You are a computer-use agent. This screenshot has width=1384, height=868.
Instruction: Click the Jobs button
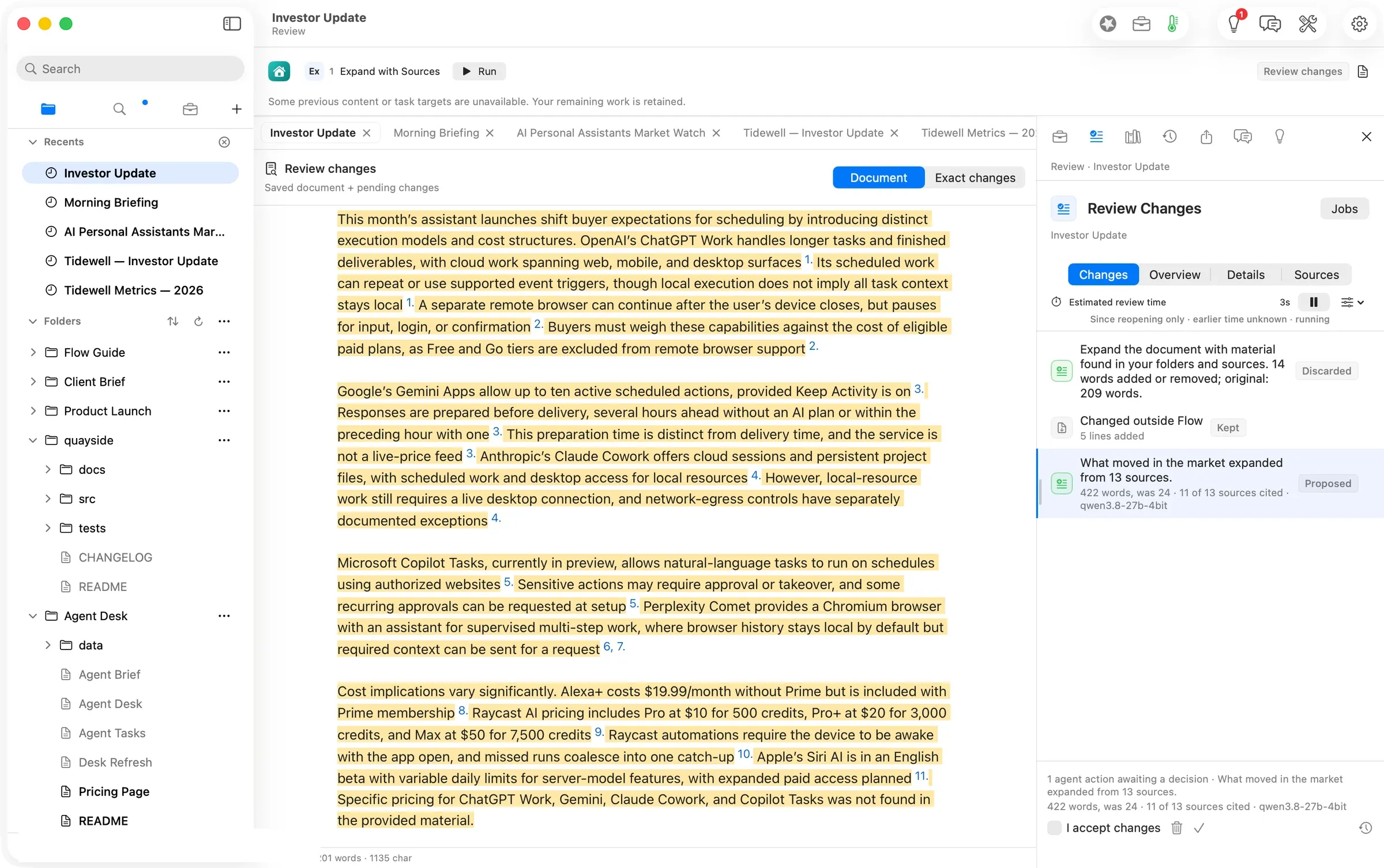coord(1344,209)
